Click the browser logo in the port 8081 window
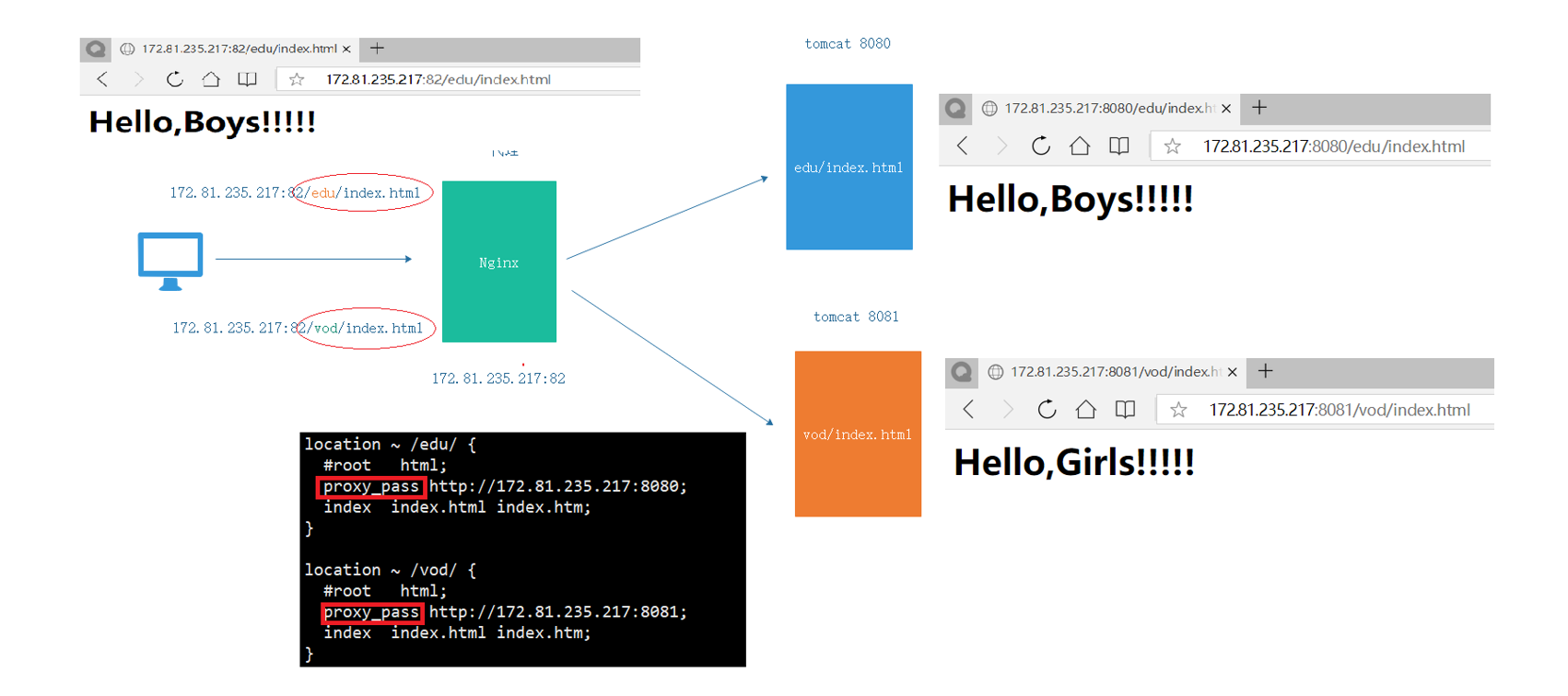This screenshot has width=1568, height=696. coord(962,372)
